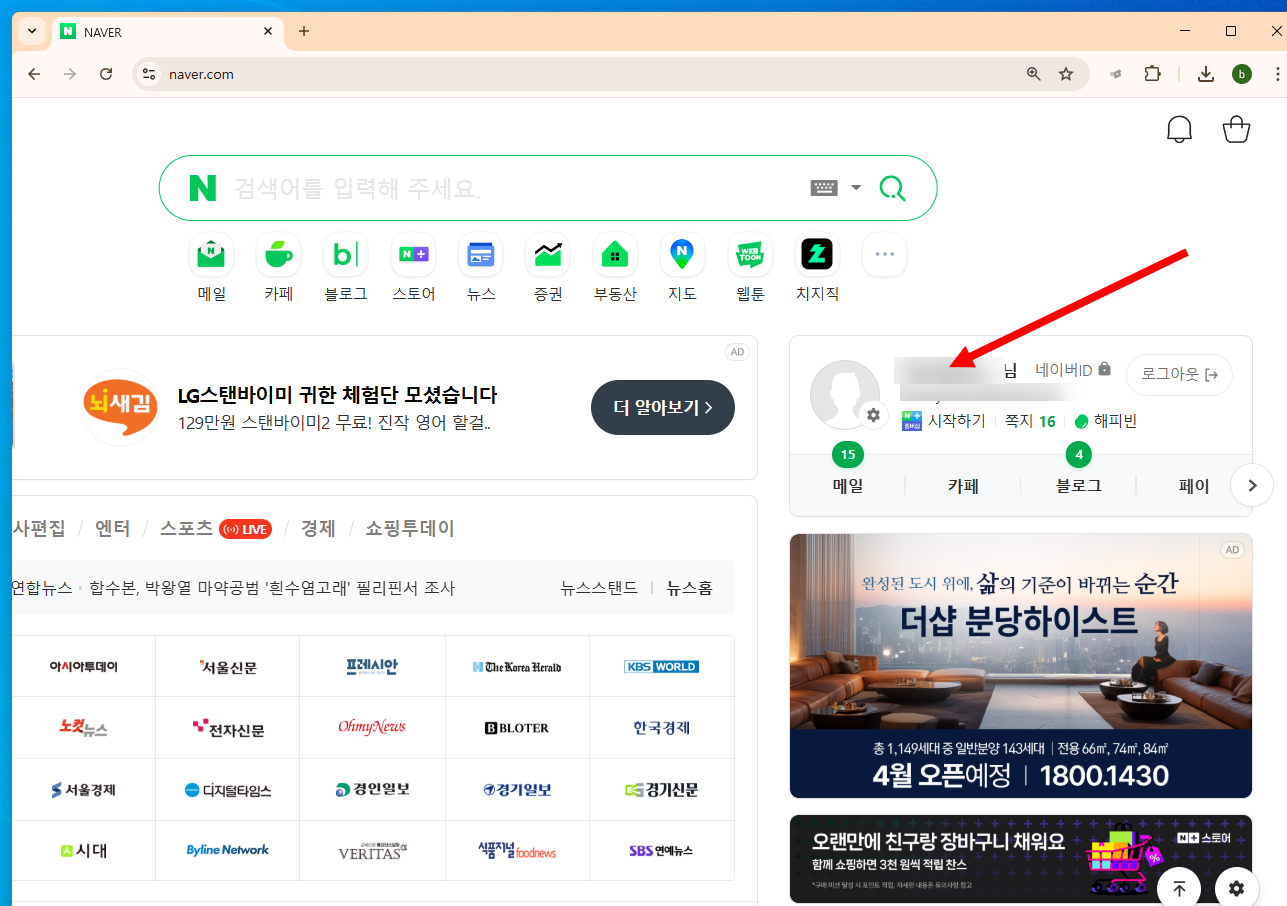Open the SBS 연예뉴스 press logo
Screen dimensions: 1287x906
pos(662,850)
